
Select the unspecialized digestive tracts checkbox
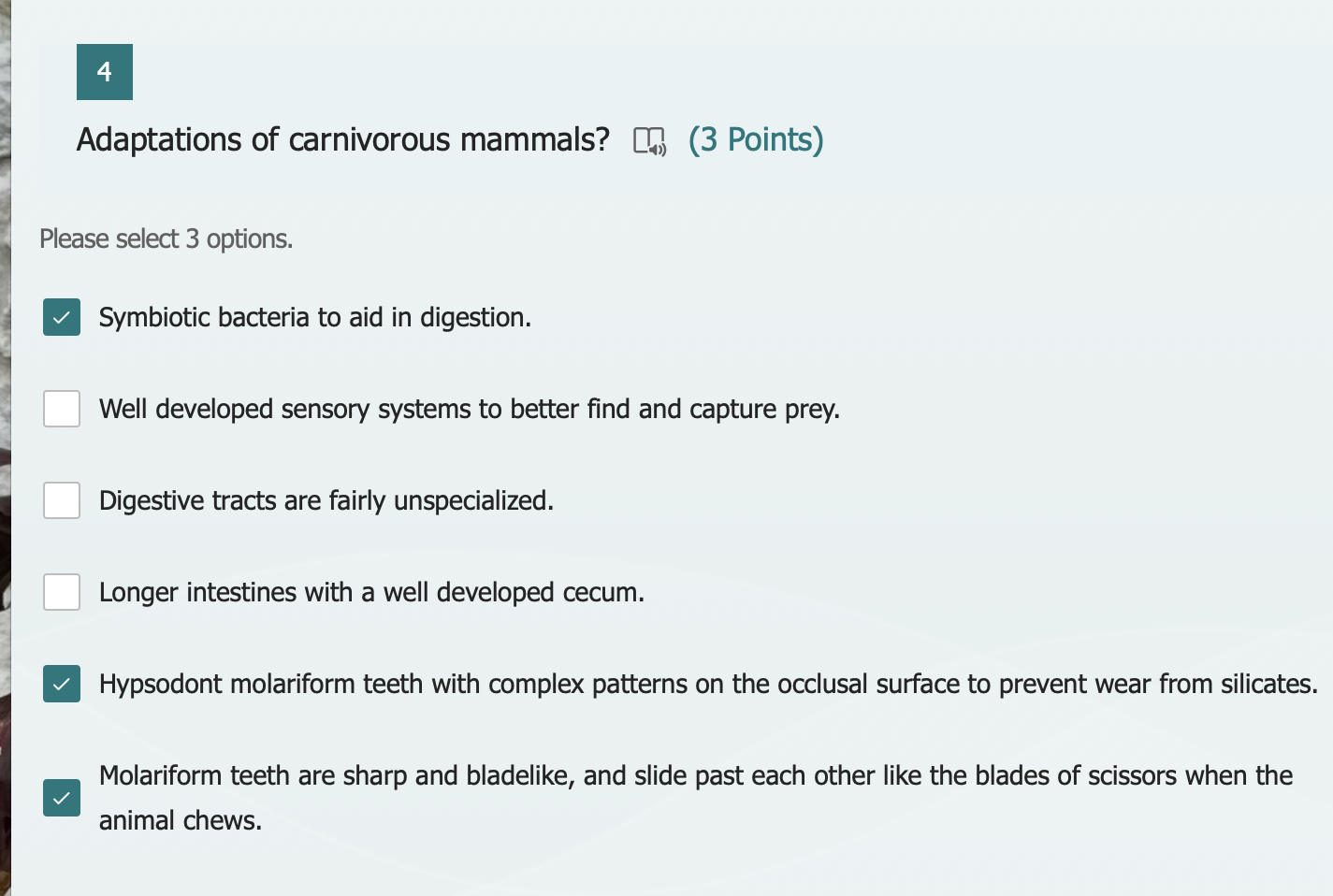[61, 500]
